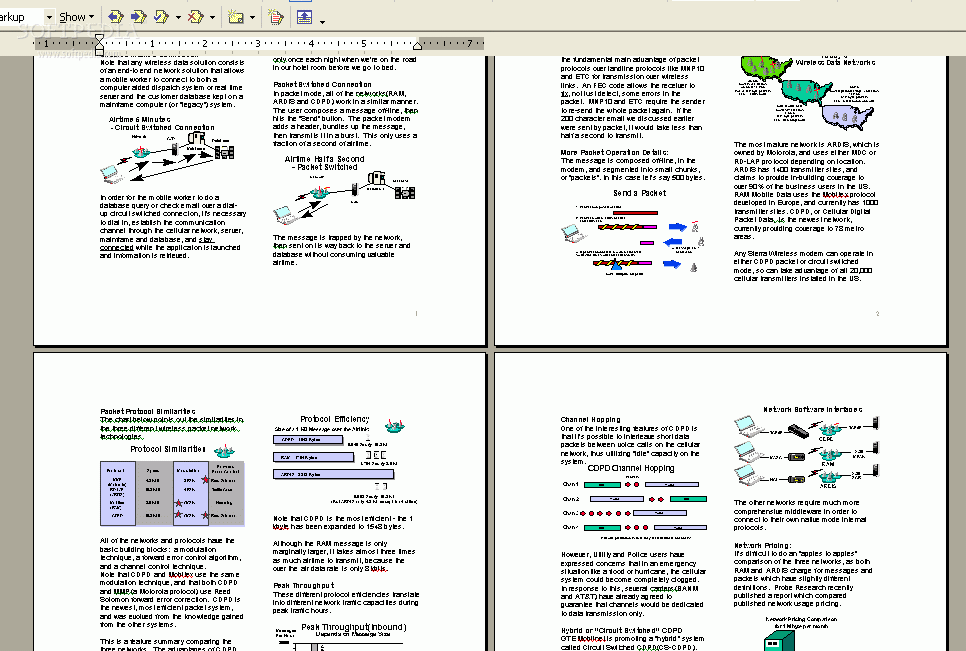
Task: Open Display for Review dropdown ending in 'arkup'
Action: click(x=49, y=17)
